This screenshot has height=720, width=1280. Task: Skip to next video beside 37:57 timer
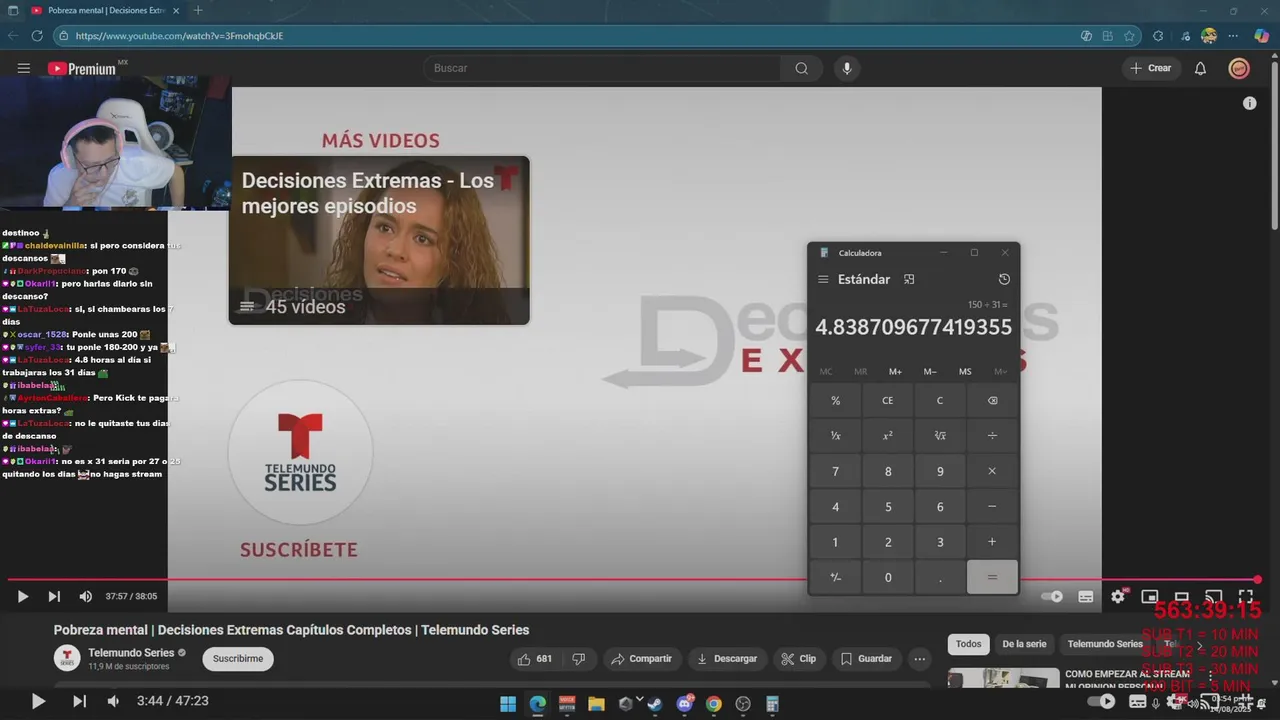(54, 596)
